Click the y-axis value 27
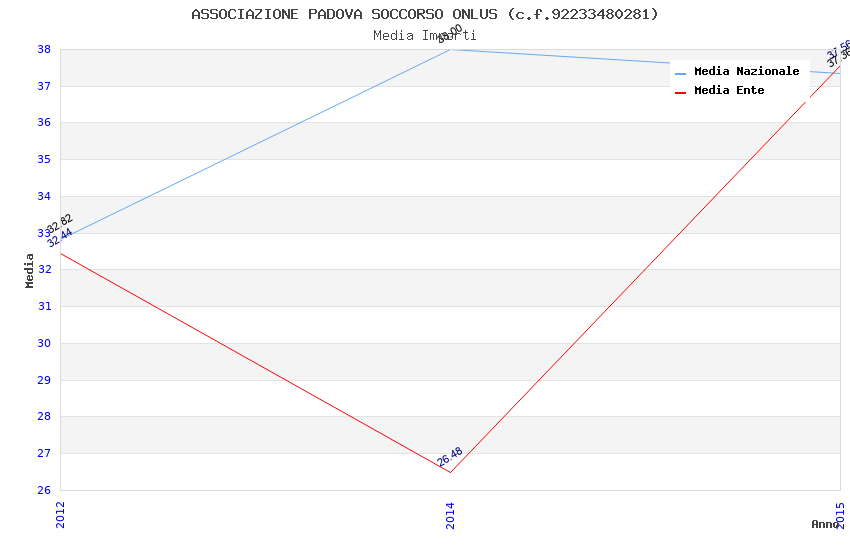This screenshot has width=850, height=550. pos(44,453)
